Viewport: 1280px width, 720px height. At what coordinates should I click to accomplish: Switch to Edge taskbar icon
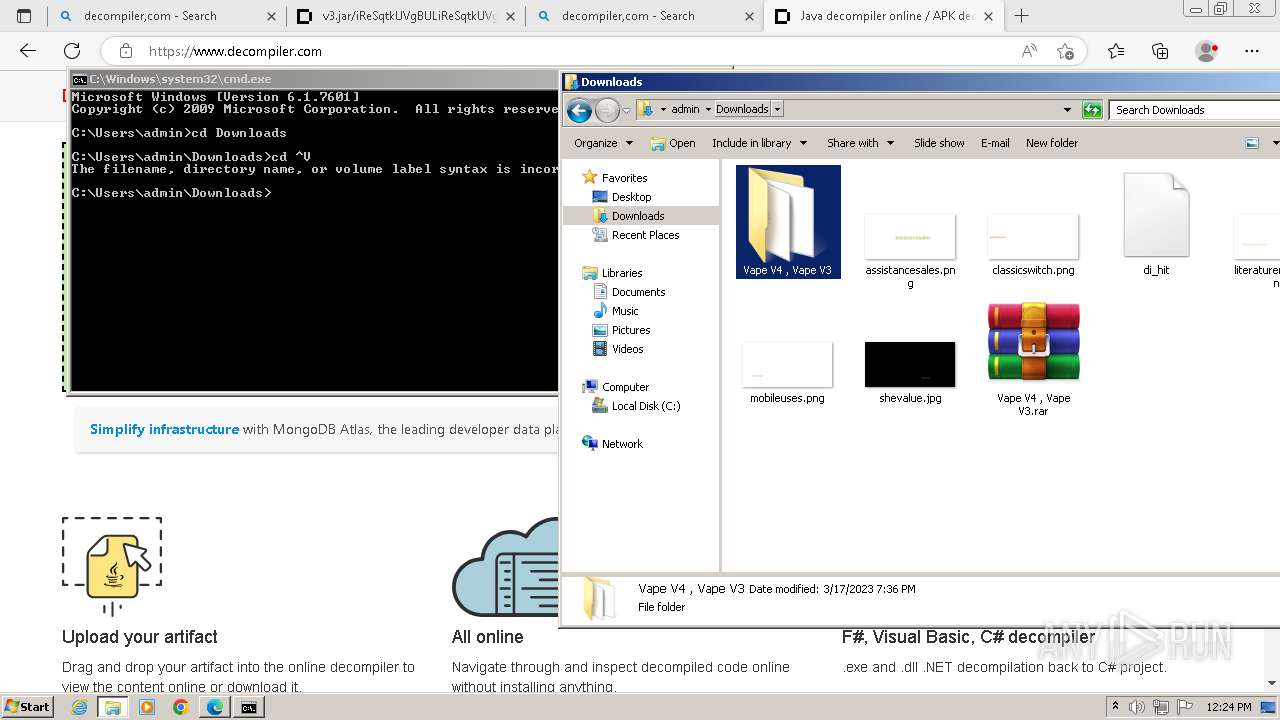(214, 707)
